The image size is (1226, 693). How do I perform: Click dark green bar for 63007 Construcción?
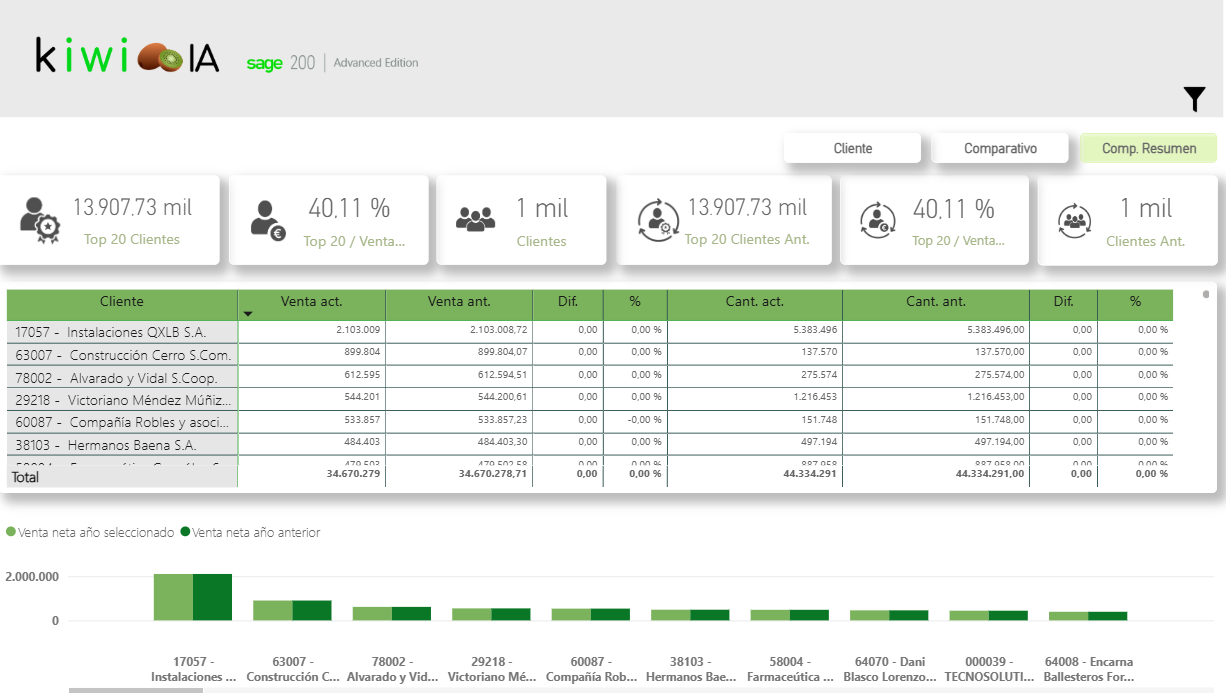point(311,610)
